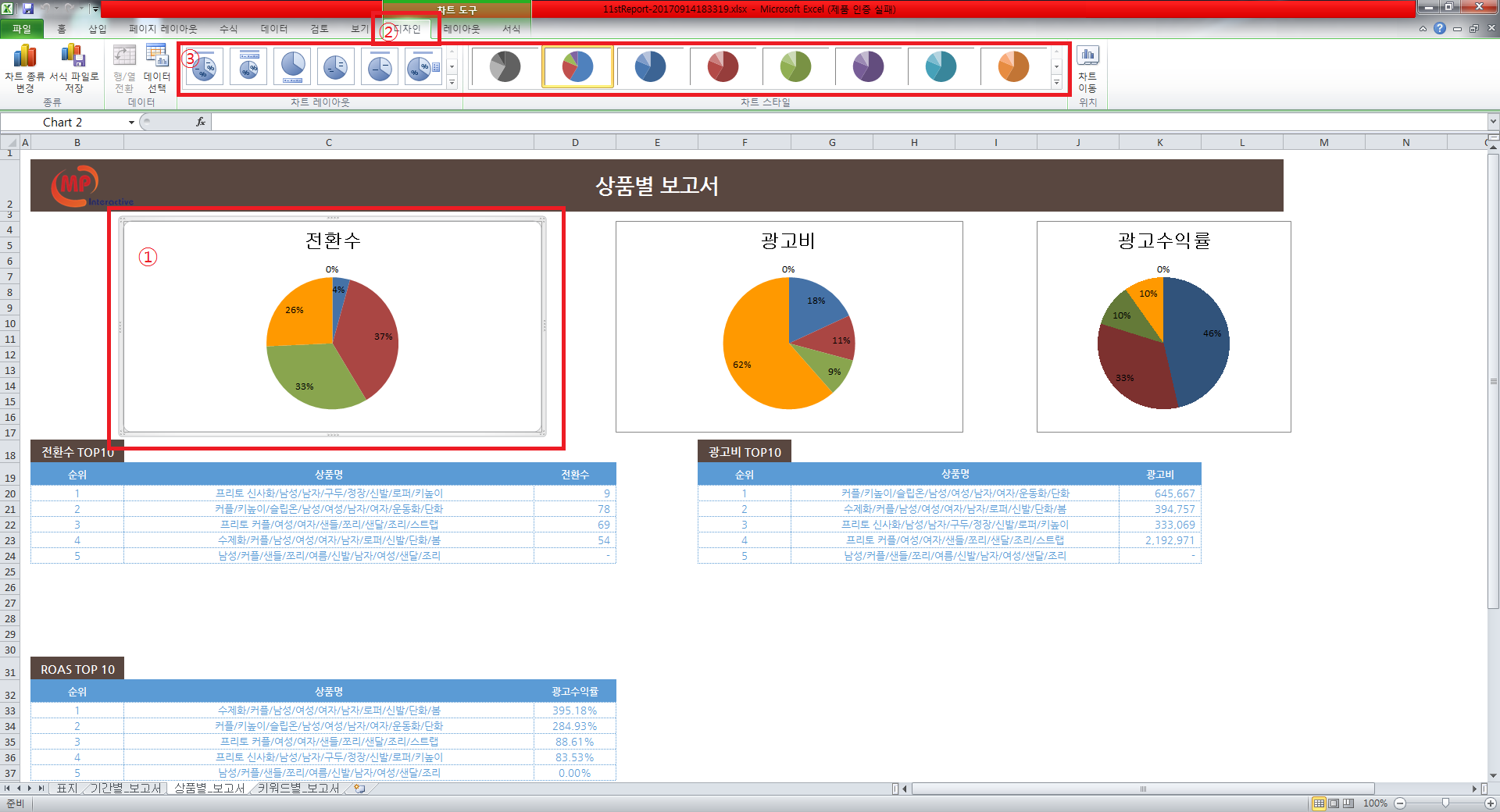Screen dimensions: 1500x812
Task: Switch to the 기간별_보고서 sheet tab
Action: click(x=125, y=789)
